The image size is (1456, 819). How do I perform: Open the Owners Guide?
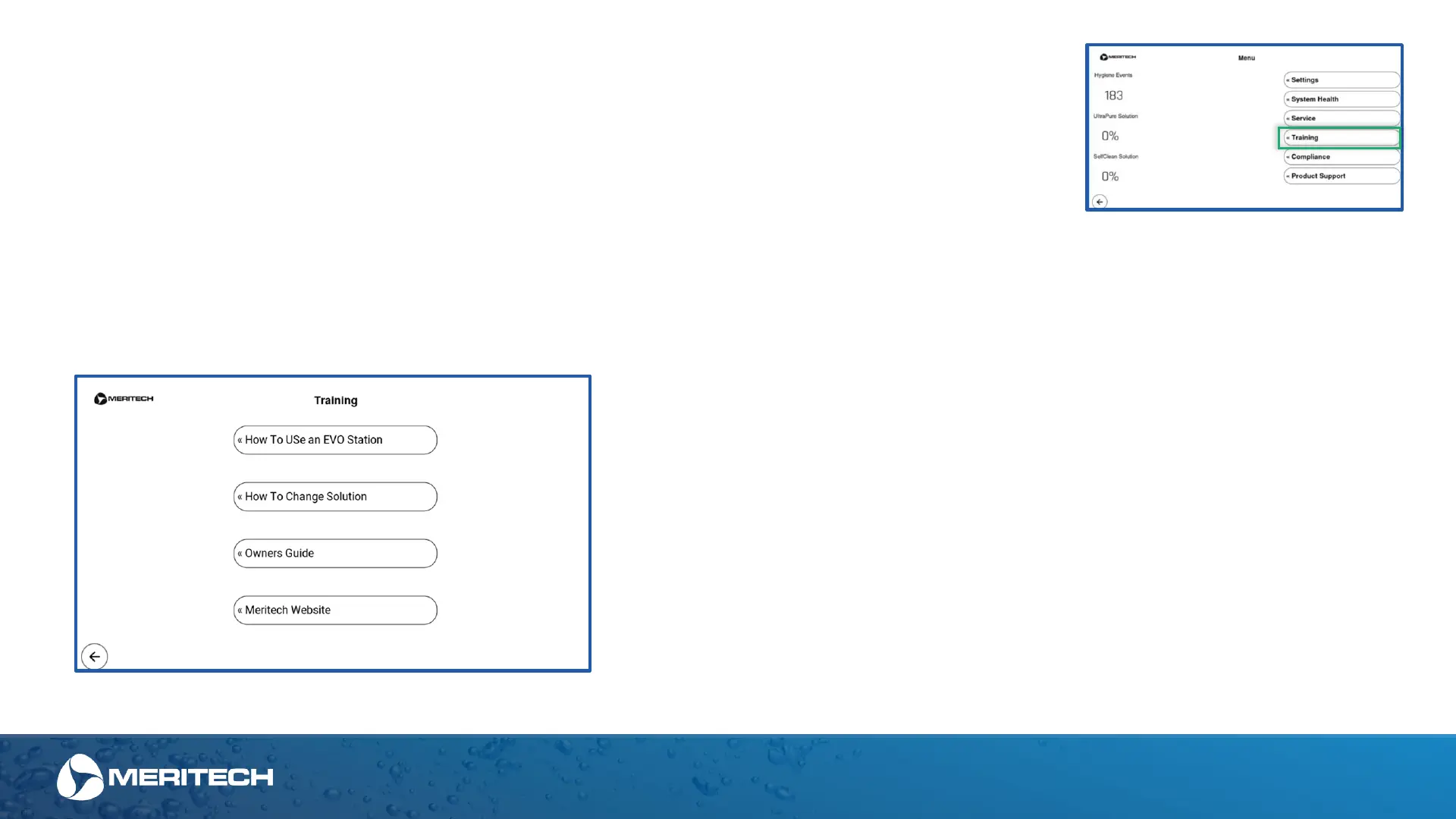[335, 554]
